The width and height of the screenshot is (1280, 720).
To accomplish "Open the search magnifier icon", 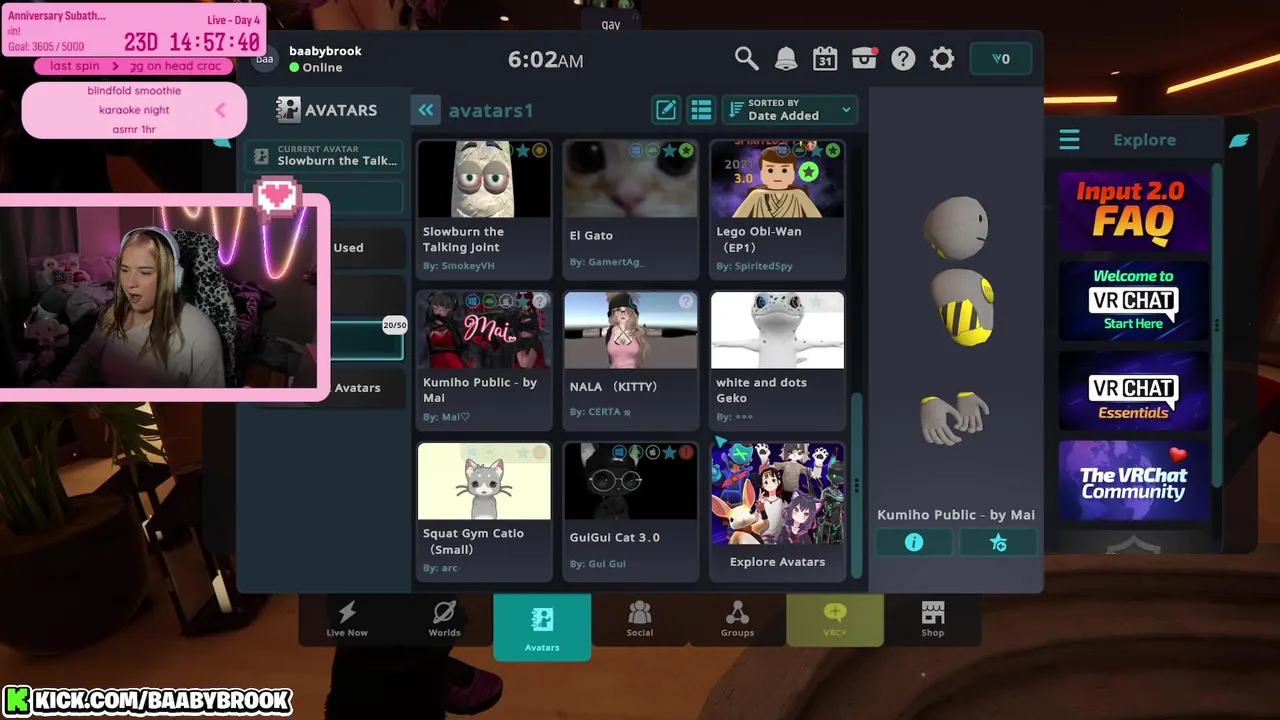I will [x=747, y=59].
